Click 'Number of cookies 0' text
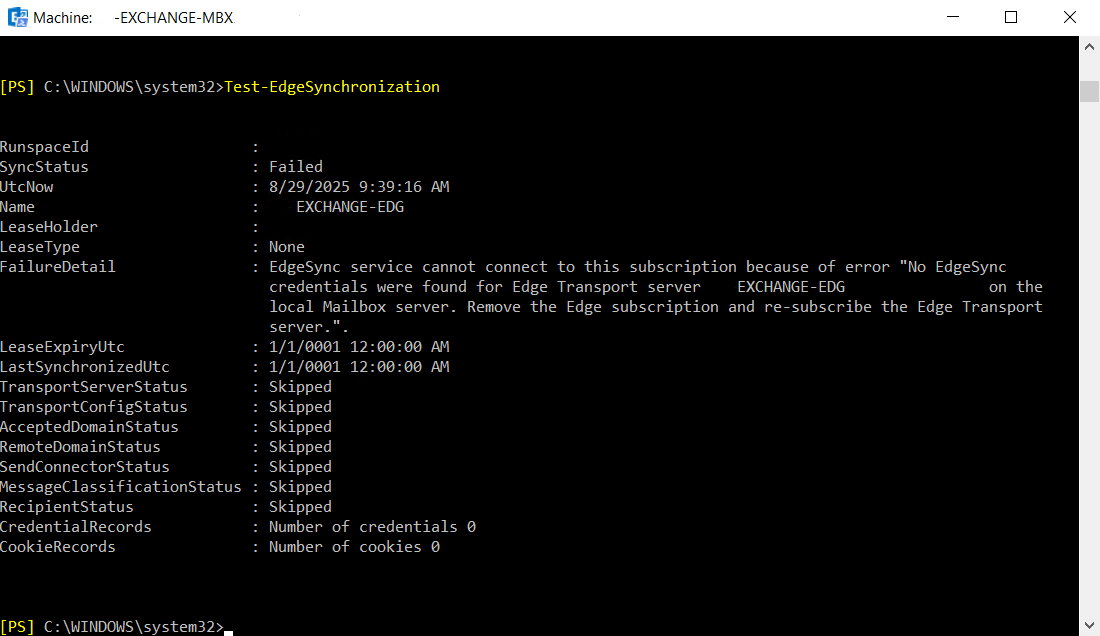This screenshot has height=636, width=1100. (x=354, y=547)
